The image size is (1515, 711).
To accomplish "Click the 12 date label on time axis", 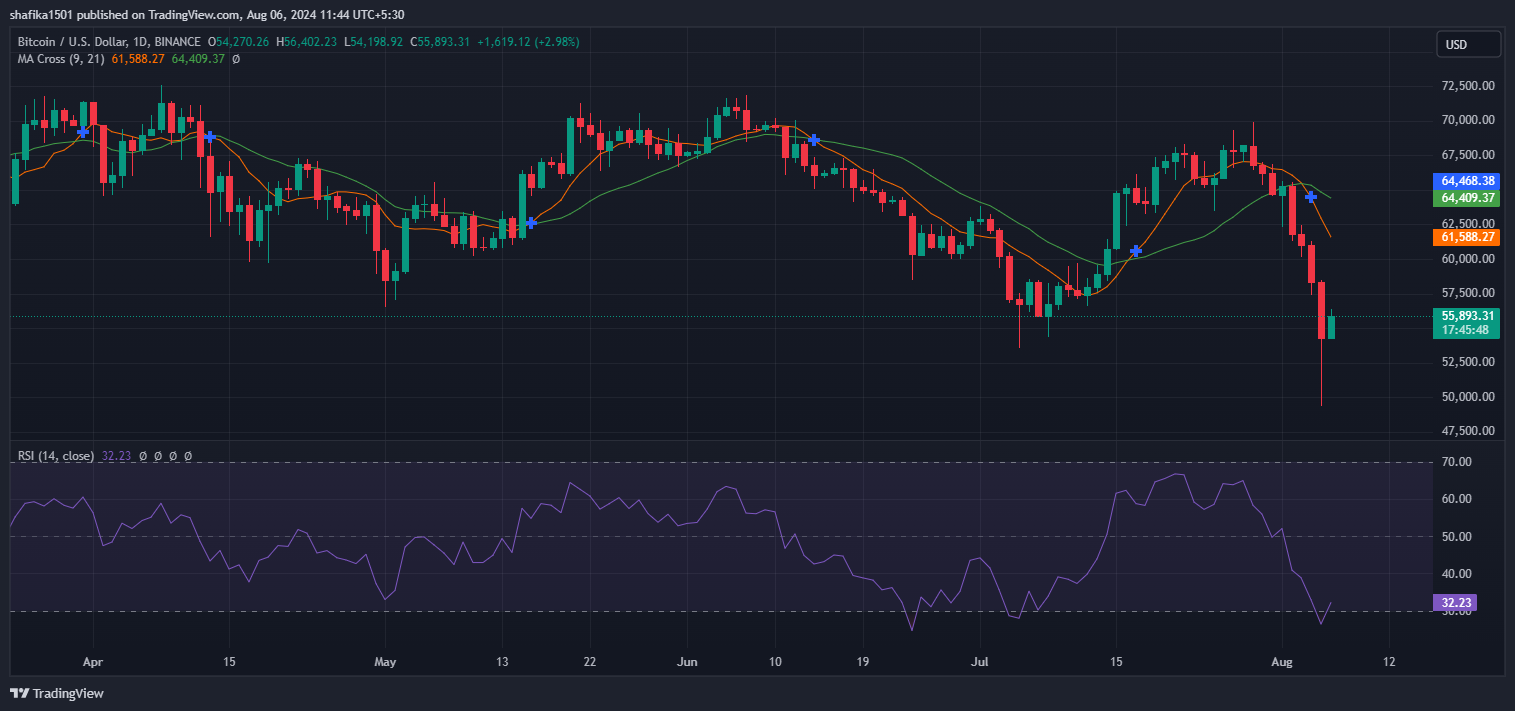I will (x=1389, y=662).
